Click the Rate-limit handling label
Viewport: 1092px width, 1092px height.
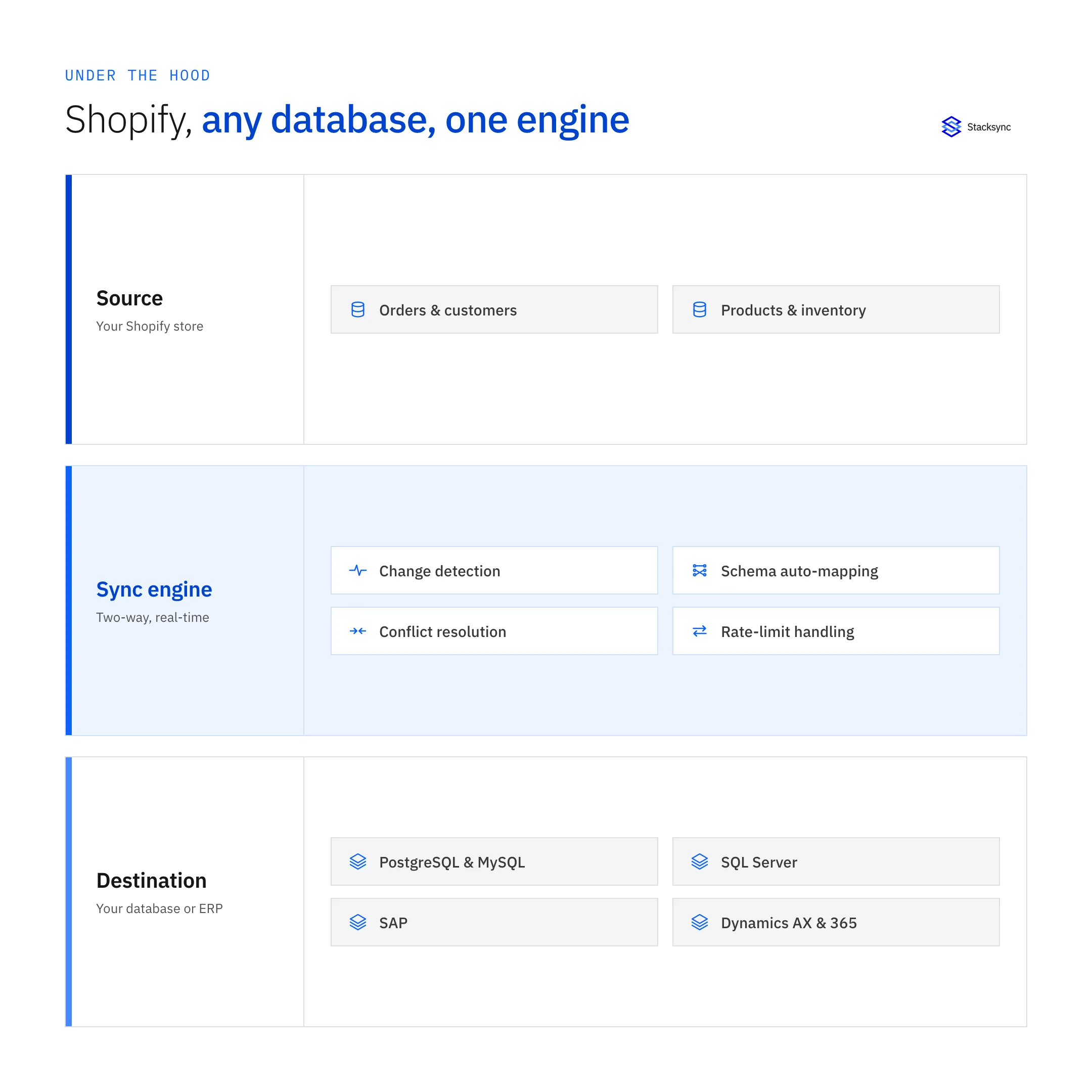click(x=787, y=632)
